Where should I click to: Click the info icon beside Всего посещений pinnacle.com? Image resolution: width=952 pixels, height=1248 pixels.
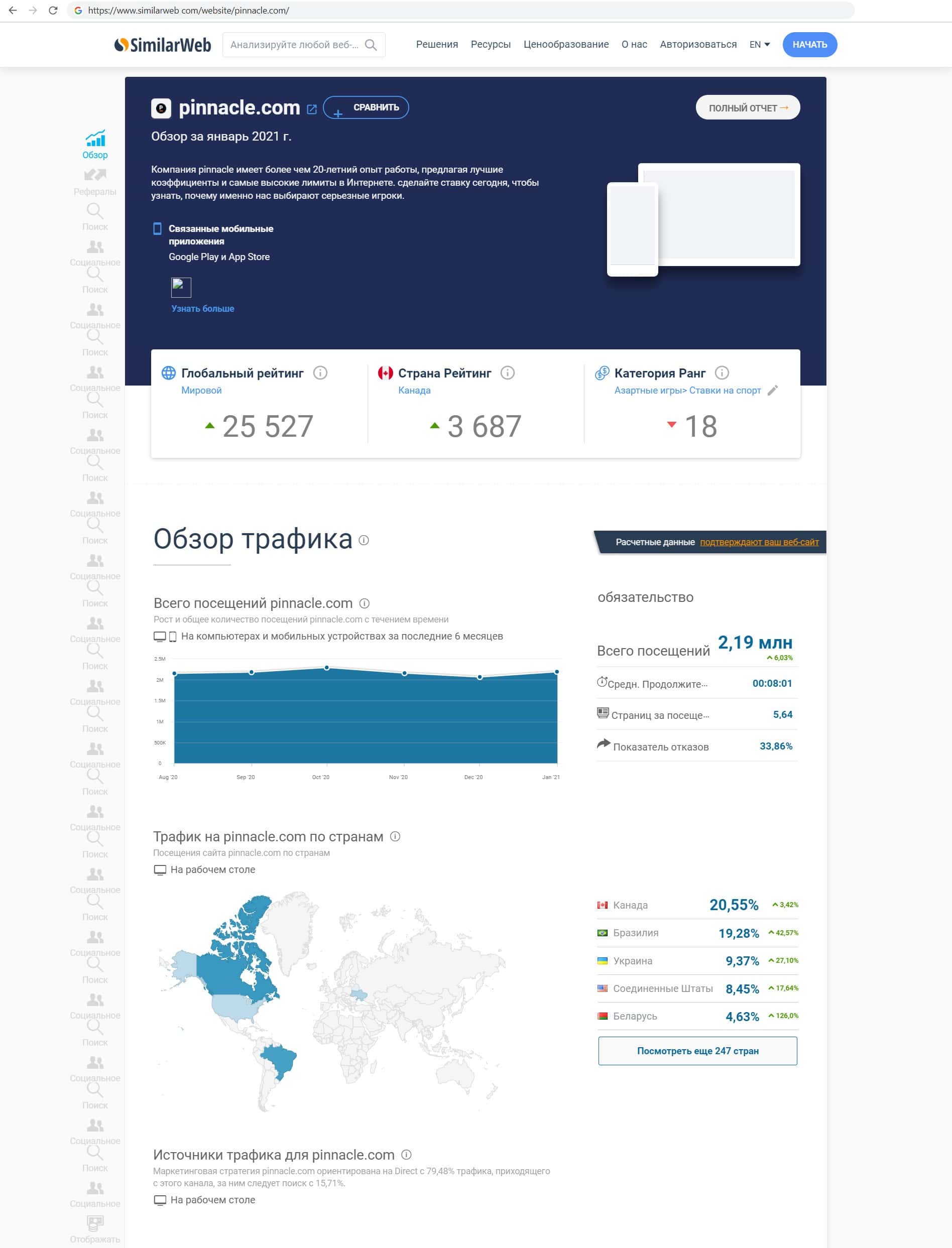[x=365, y=603]
